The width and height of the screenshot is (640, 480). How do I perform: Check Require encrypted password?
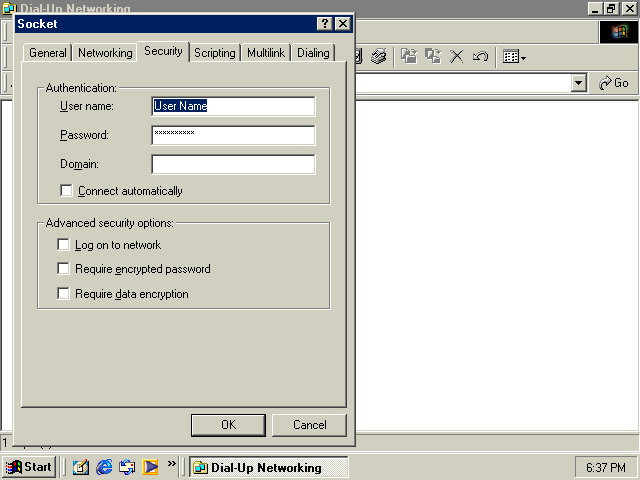63,269
